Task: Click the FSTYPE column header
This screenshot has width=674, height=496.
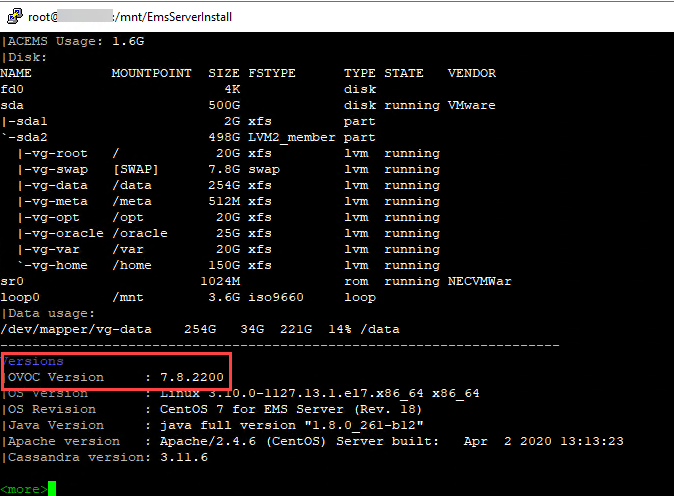Action: (x=272, y=73)
